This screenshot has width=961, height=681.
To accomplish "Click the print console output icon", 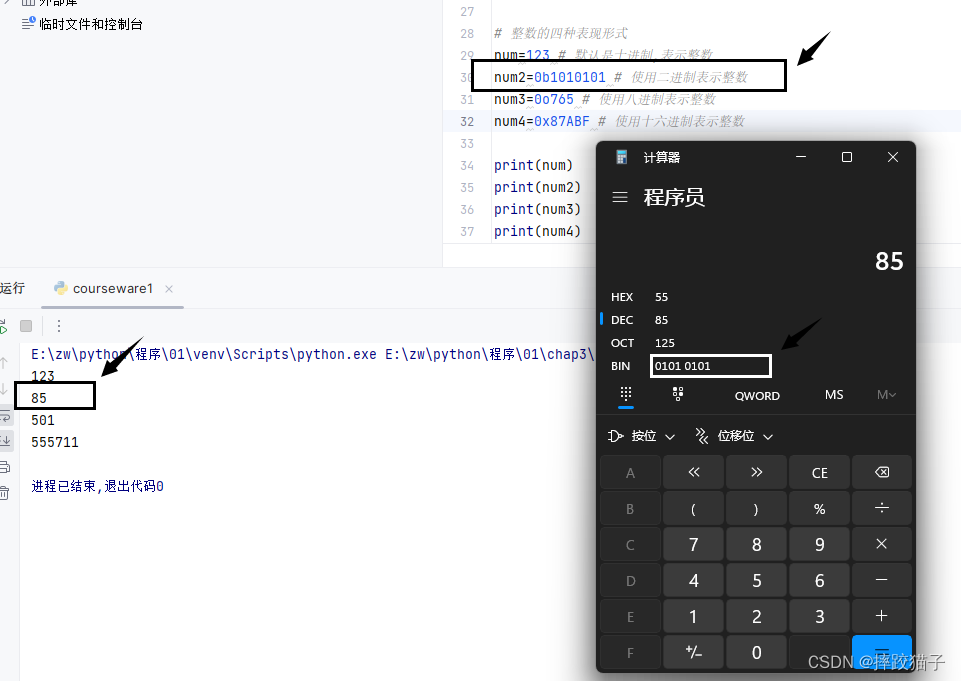I will click(x=5, y=466).
